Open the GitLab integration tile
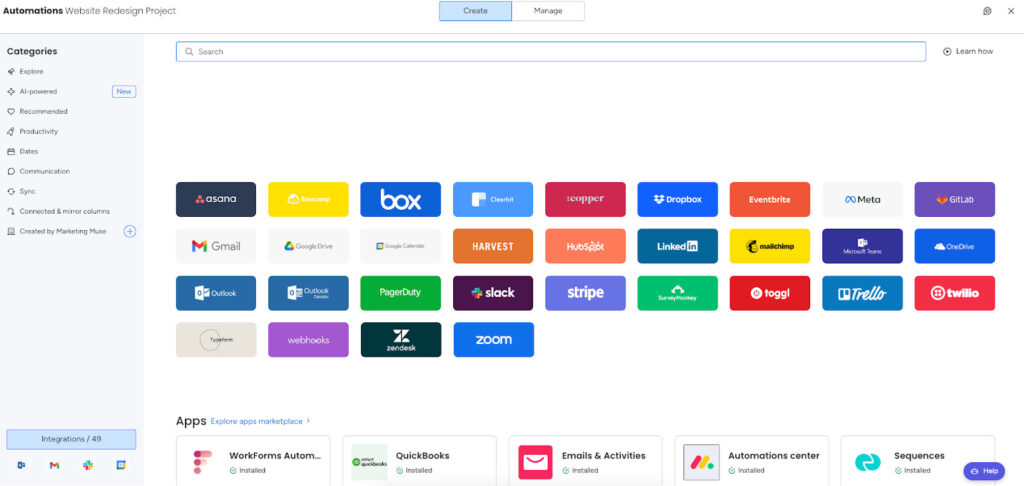Image resolution: width=1024 pixels, height=486 pixels. [x=955, y=199]
